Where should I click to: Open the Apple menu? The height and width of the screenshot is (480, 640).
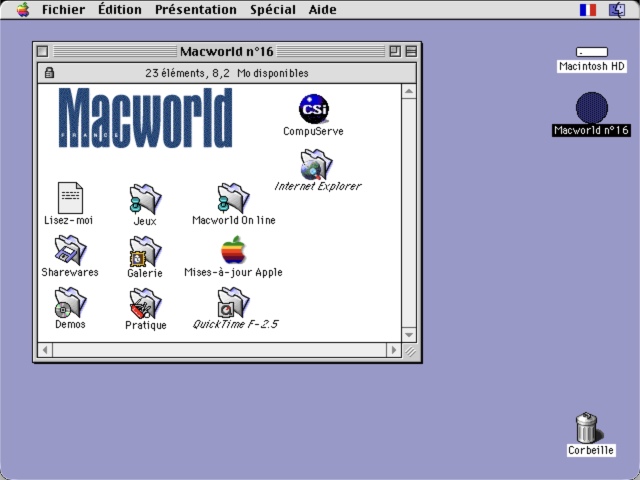(23, 9)
